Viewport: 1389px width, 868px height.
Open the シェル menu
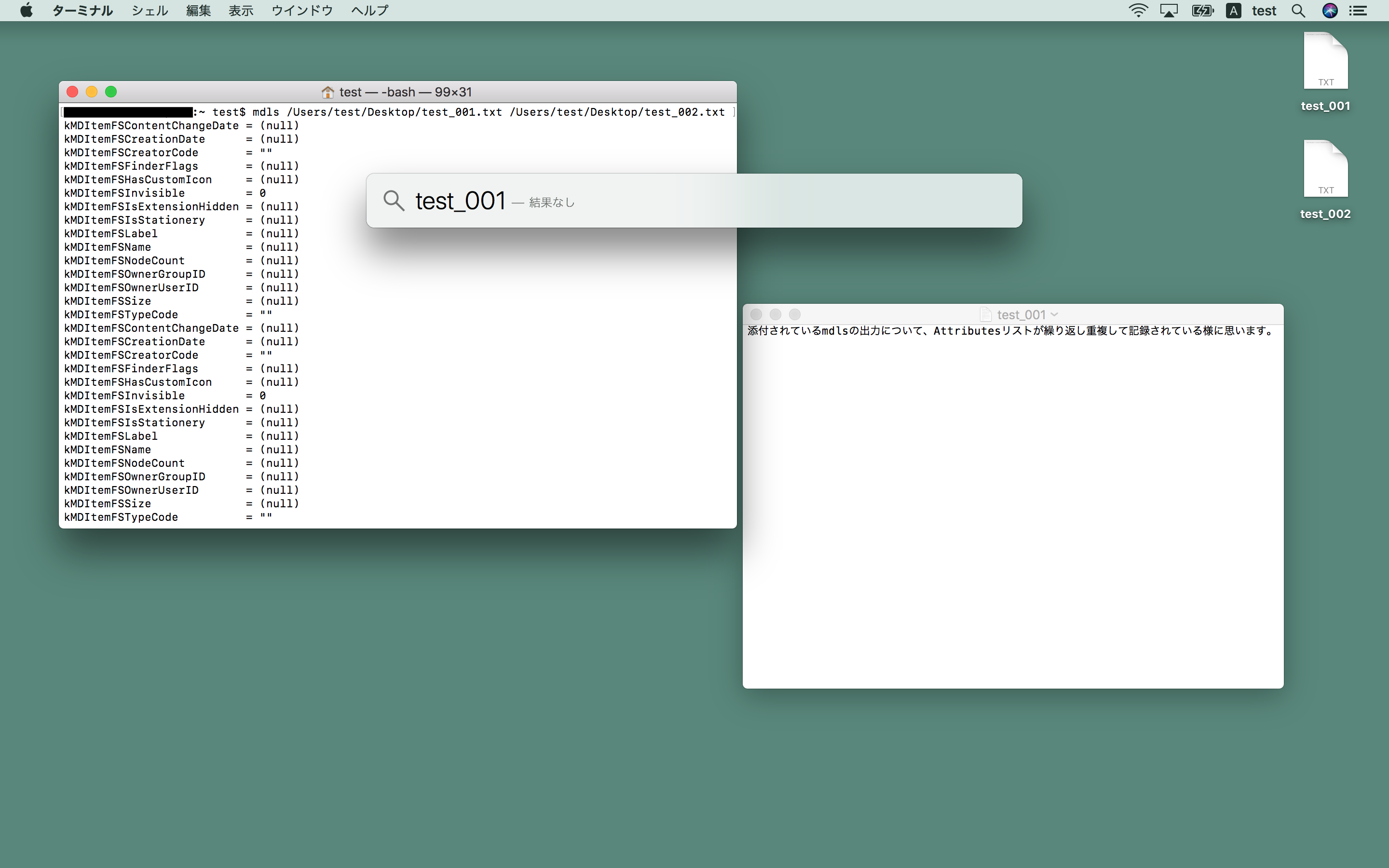coord(149,10)
